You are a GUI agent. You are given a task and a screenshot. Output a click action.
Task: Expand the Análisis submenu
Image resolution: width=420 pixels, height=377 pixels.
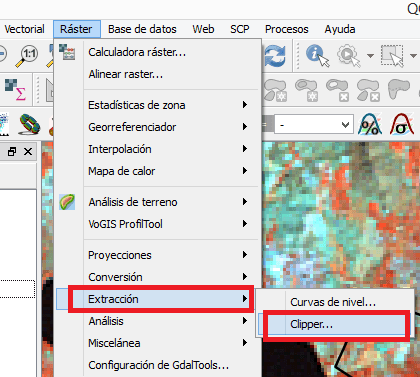coord(157,321)
